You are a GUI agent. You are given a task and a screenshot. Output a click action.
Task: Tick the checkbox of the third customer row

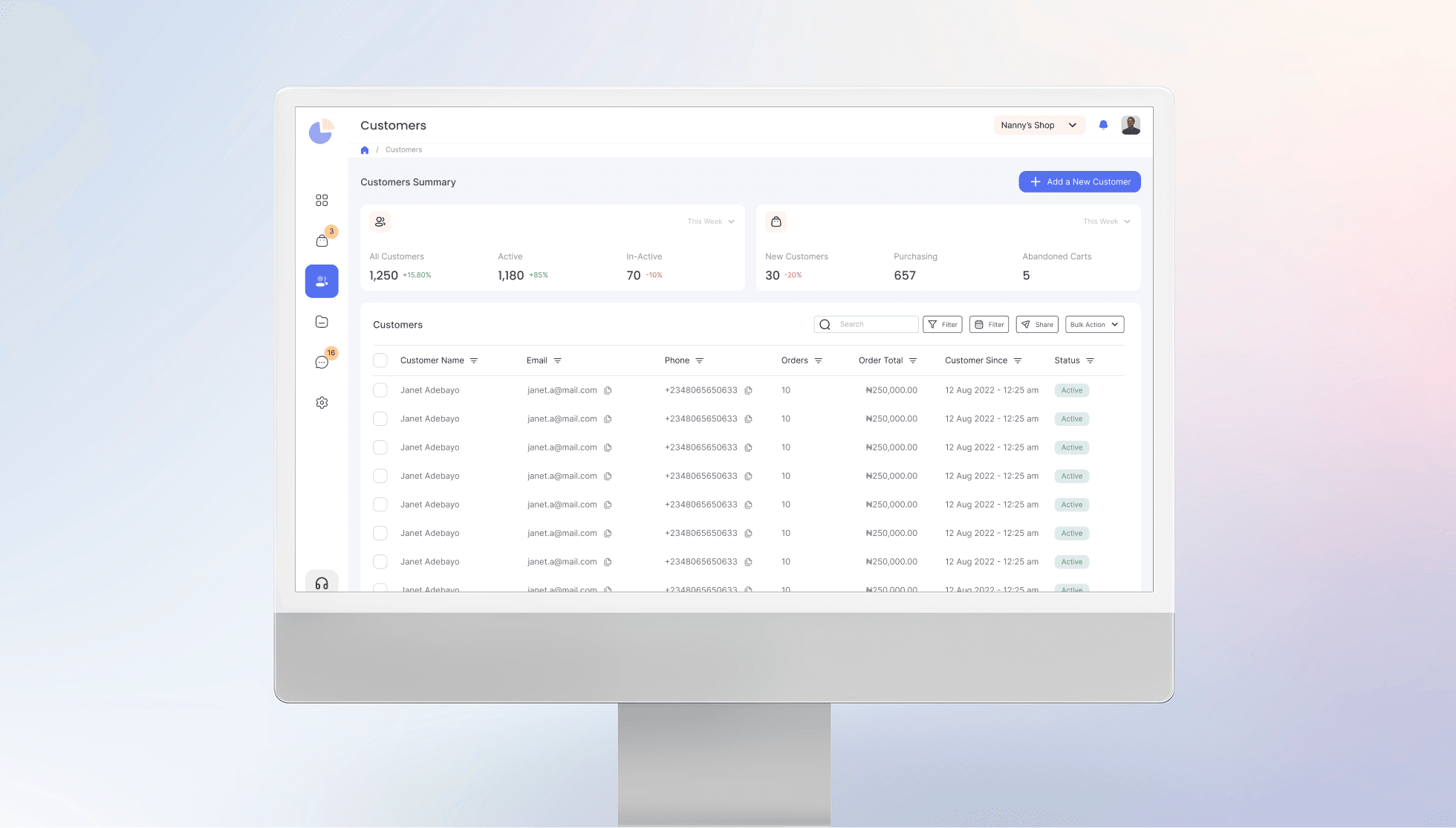380,447
